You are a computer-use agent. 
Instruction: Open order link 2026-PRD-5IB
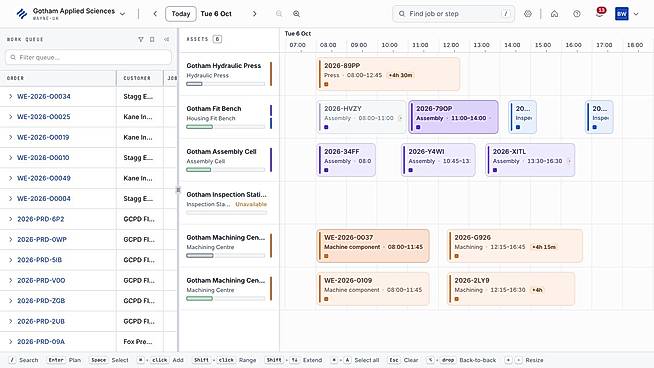coord(40,260)
